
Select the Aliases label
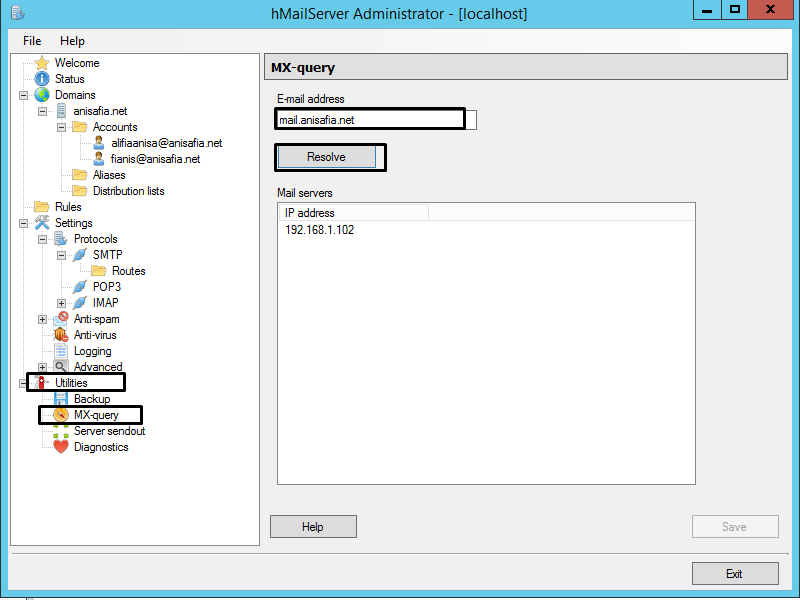[x=109, y=175]
